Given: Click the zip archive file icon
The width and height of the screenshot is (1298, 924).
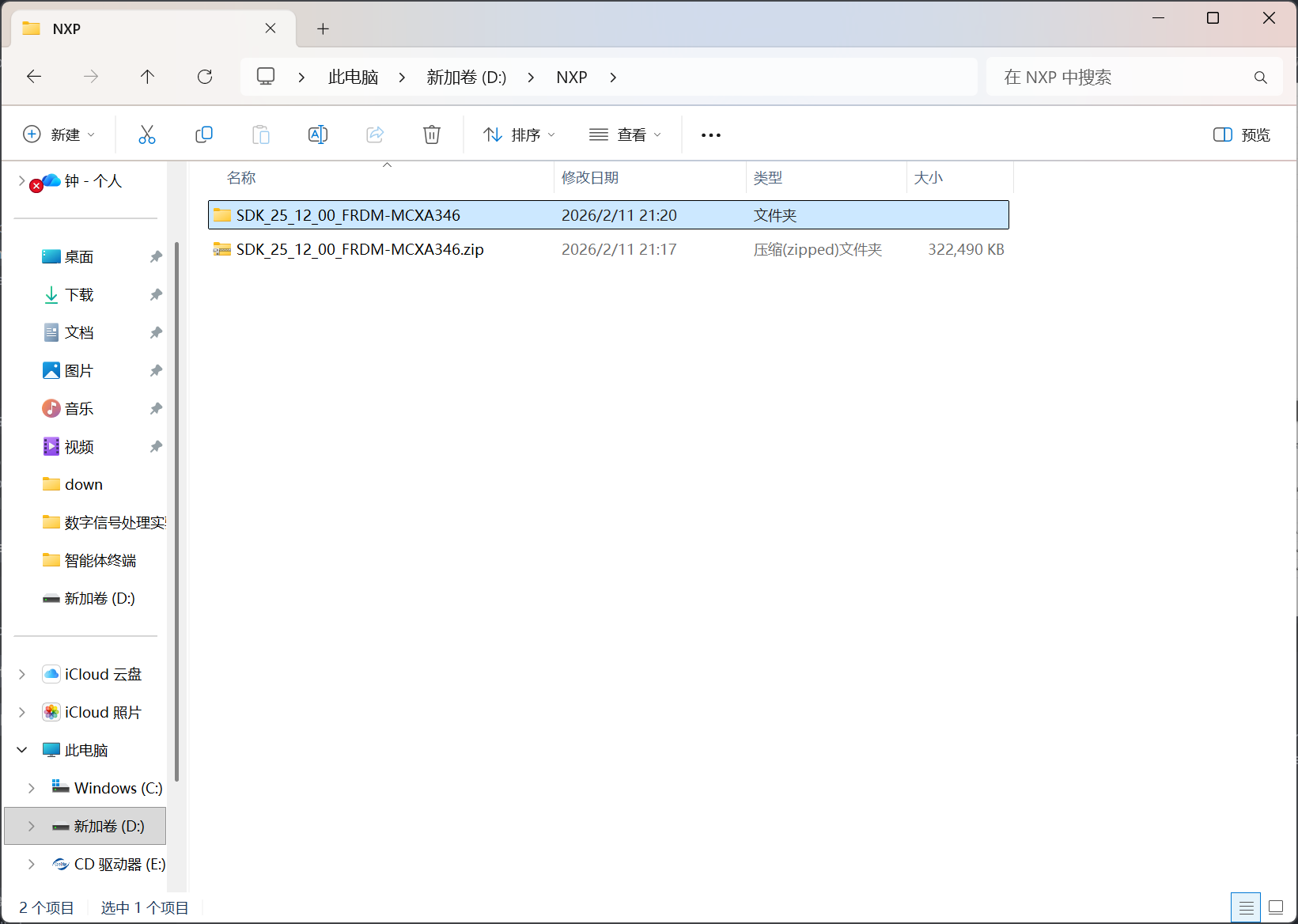Looking at the screenshot, I should [222, 249].
